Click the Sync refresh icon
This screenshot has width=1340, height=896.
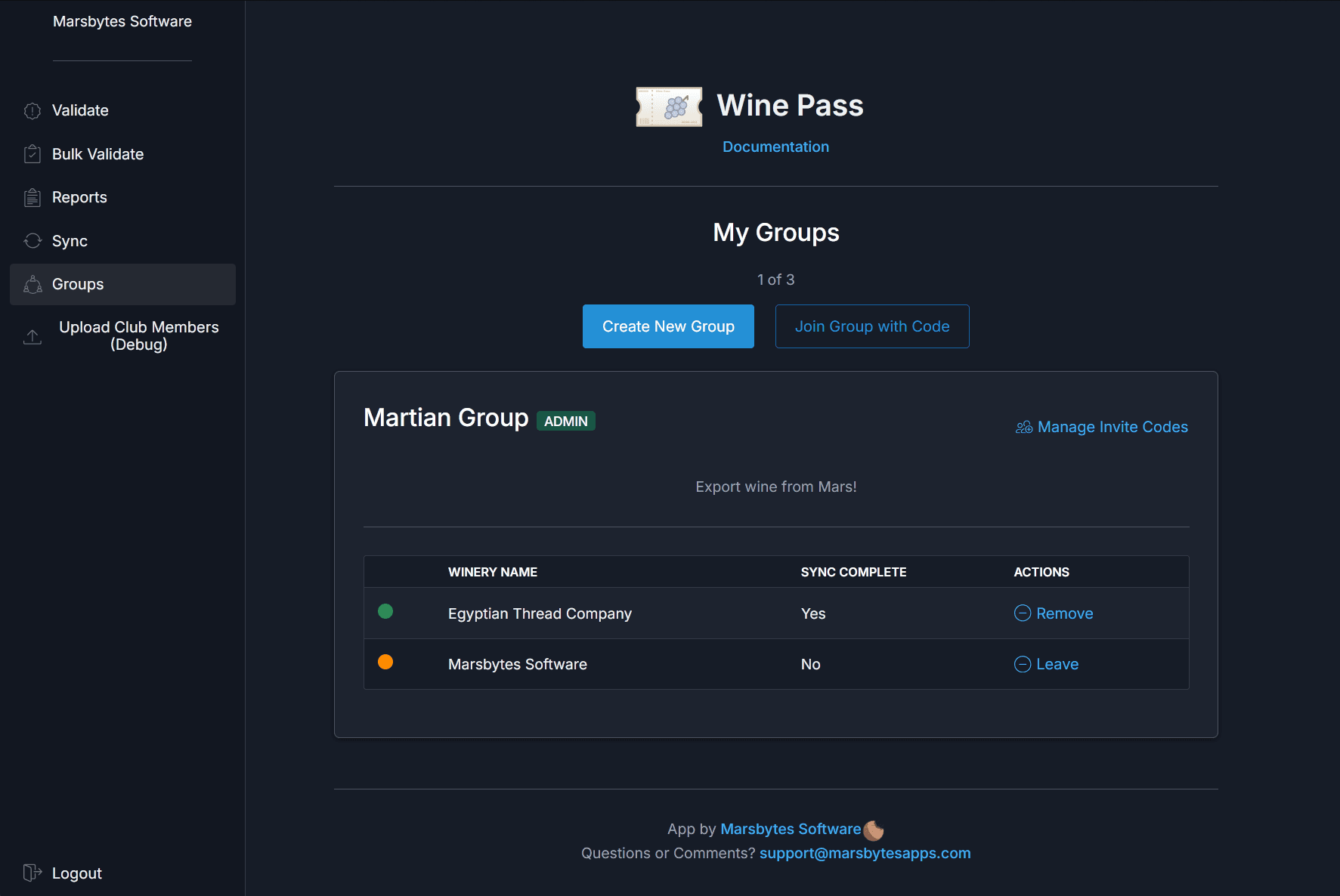[32, 240]
